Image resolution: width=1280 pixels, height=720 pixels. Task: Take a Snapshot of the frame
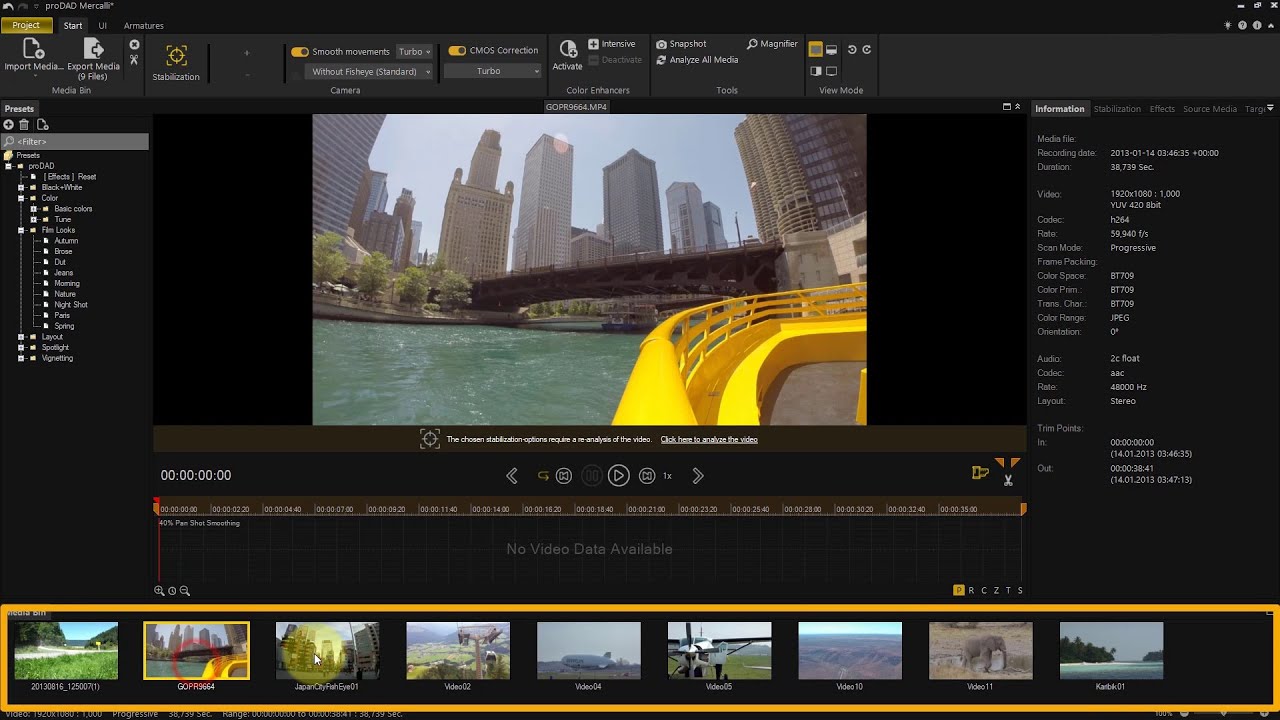pos(681,44)
